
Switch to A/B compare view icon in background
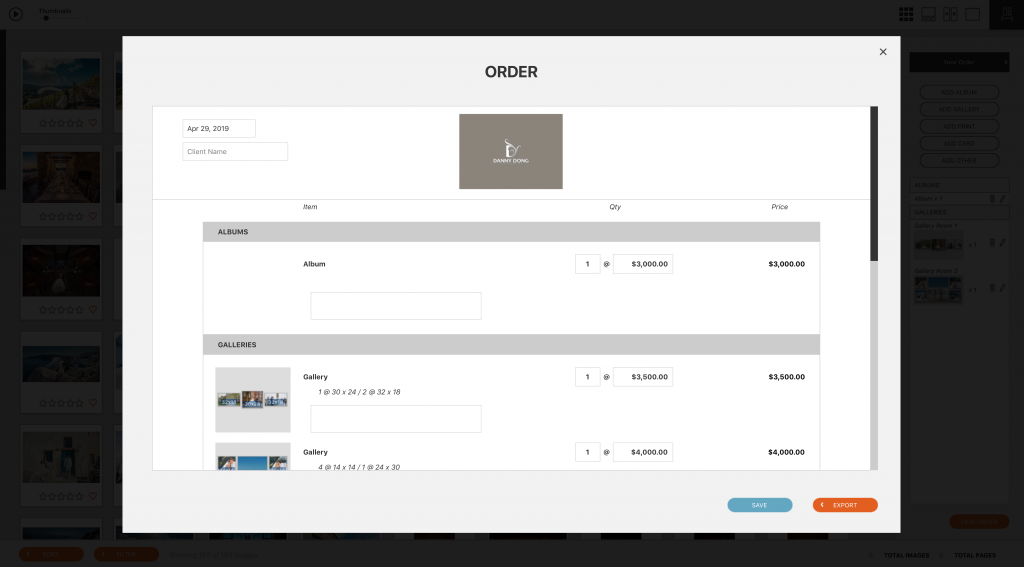pos(950,14)
